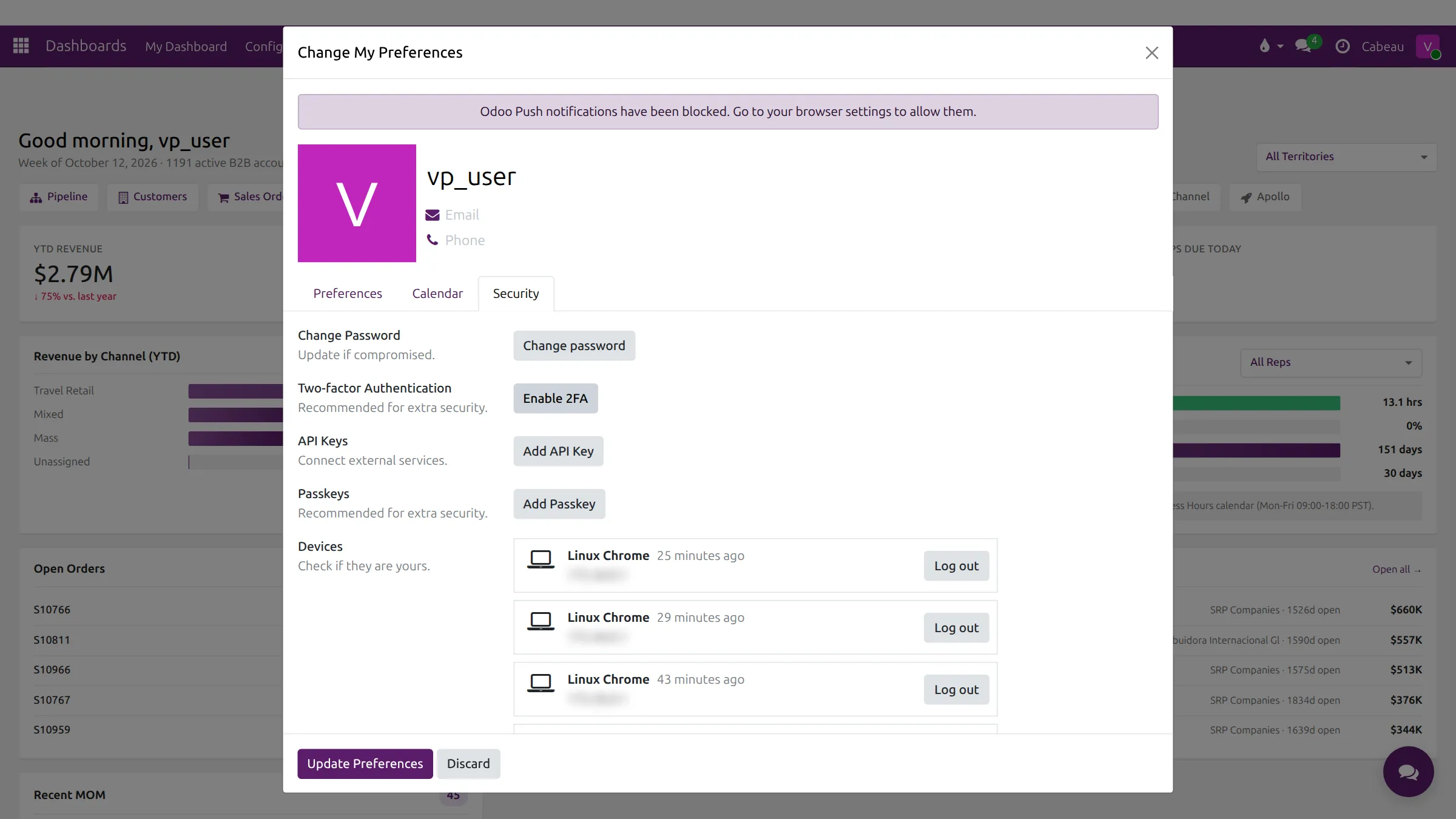Open My Dashboard menu item
The width and height of the screenshot is (1456, 819).
pos(186,46)
